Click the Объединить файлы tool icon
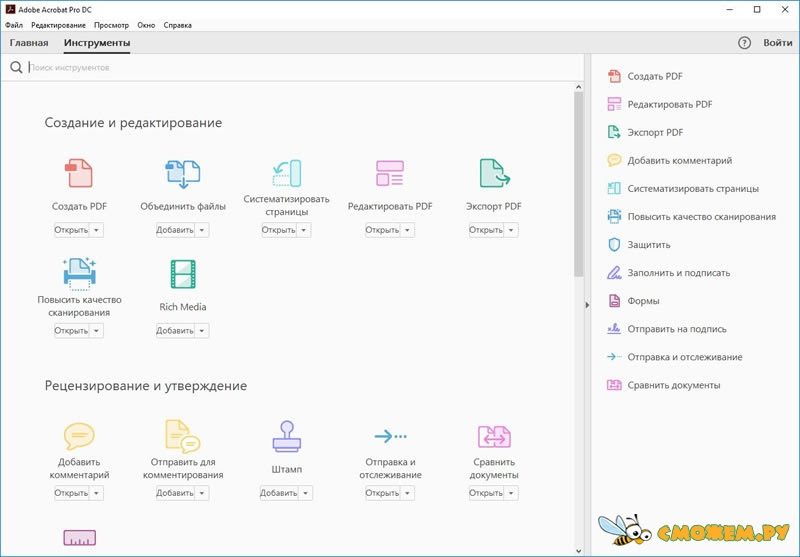Screen dimensions: 800x557 183,174
